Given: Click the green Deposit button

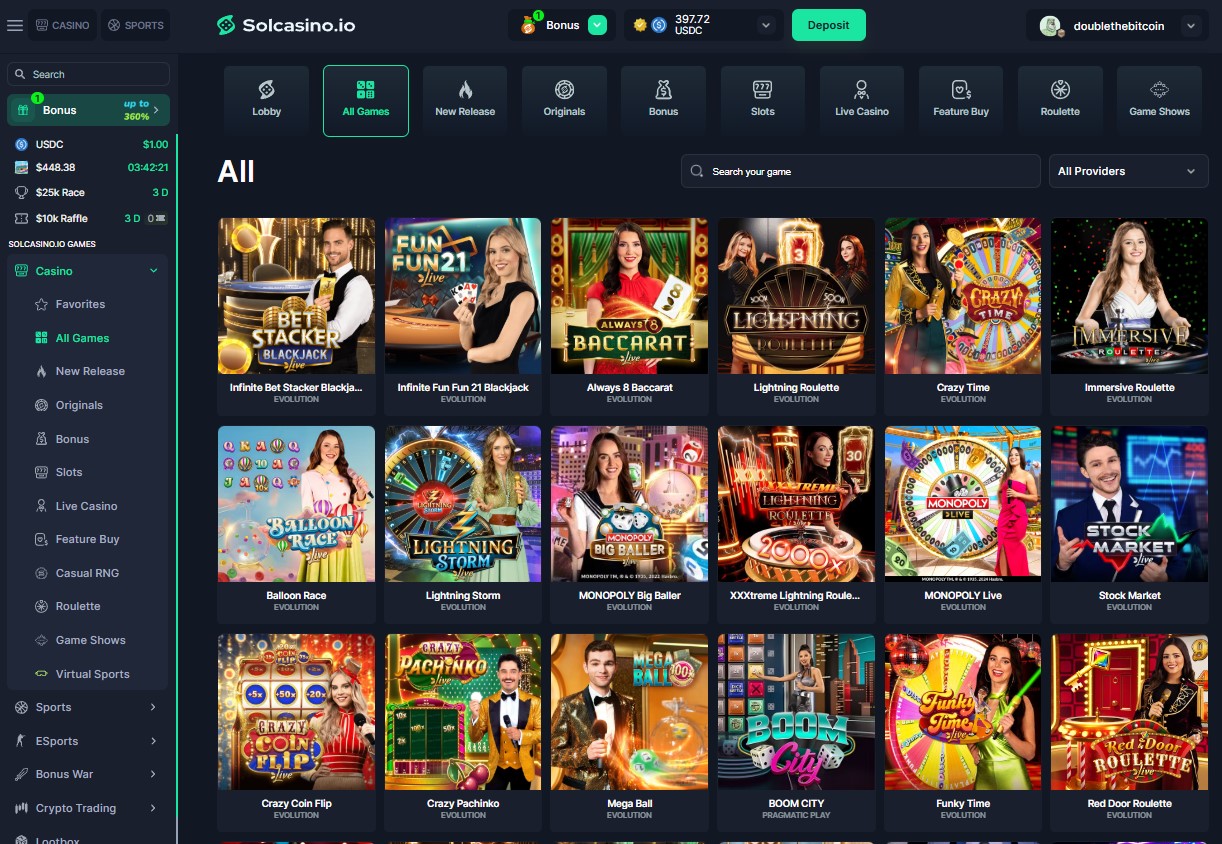Looking at the screenshot, I should pos(829,25).
